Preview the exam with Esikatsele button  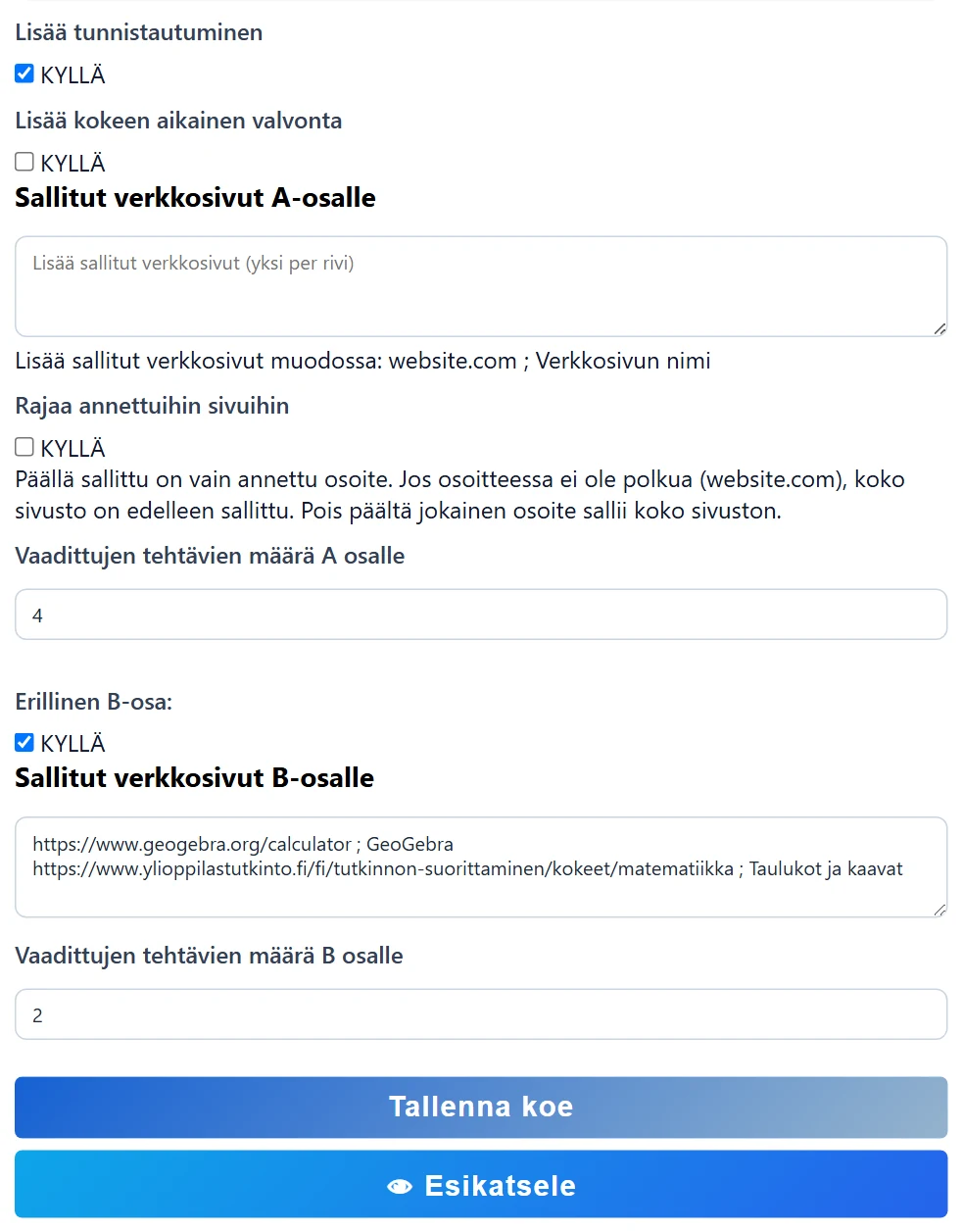(481, 1184)
